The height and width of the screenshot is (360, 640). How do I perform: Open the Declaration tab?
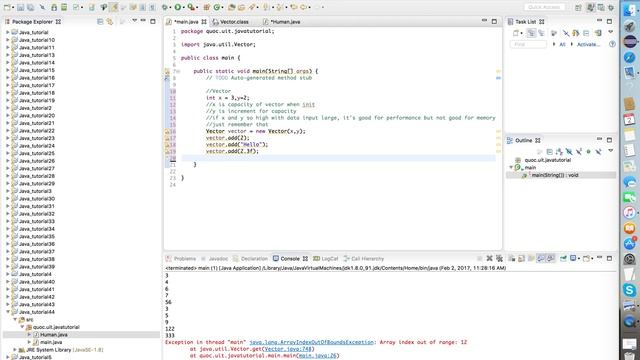250,259
